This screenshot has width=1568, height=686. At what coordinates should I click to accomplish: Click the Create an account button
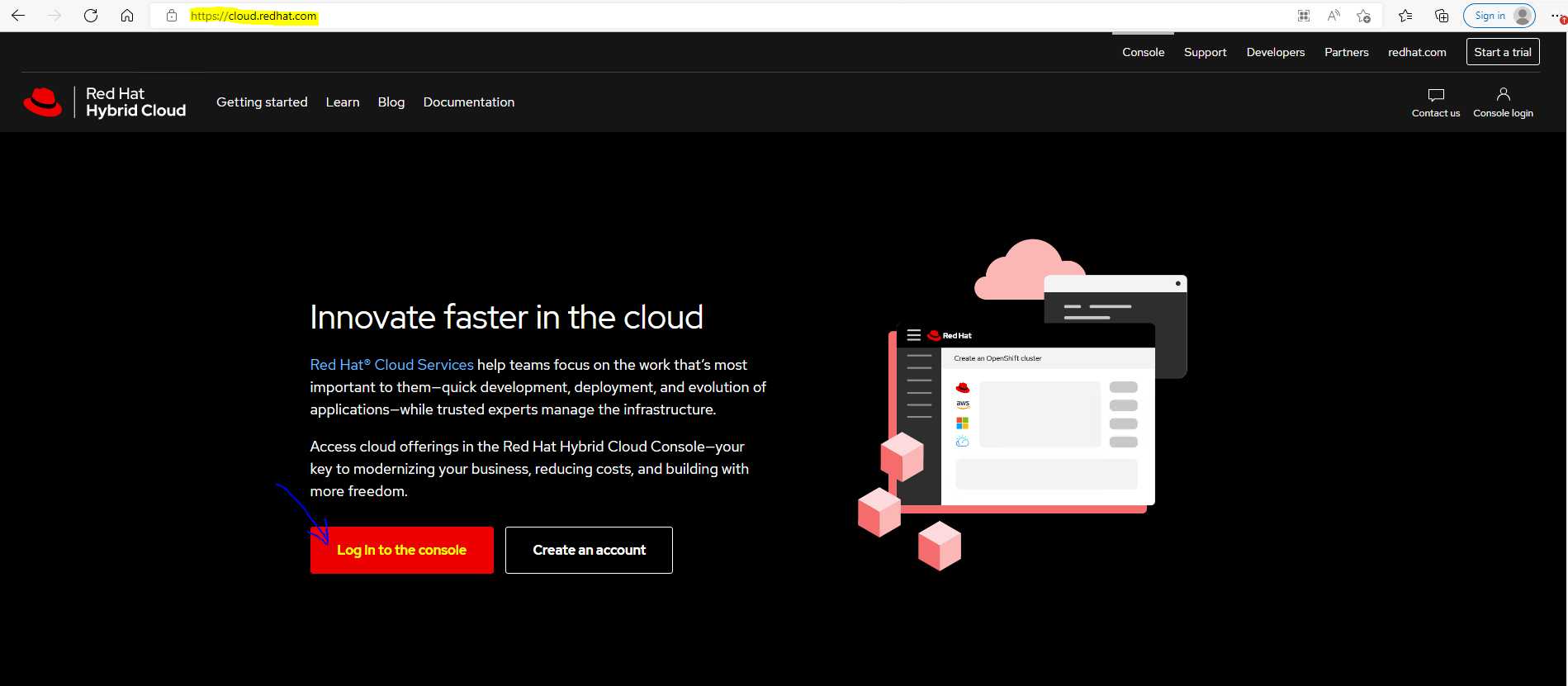coord(589,550)
